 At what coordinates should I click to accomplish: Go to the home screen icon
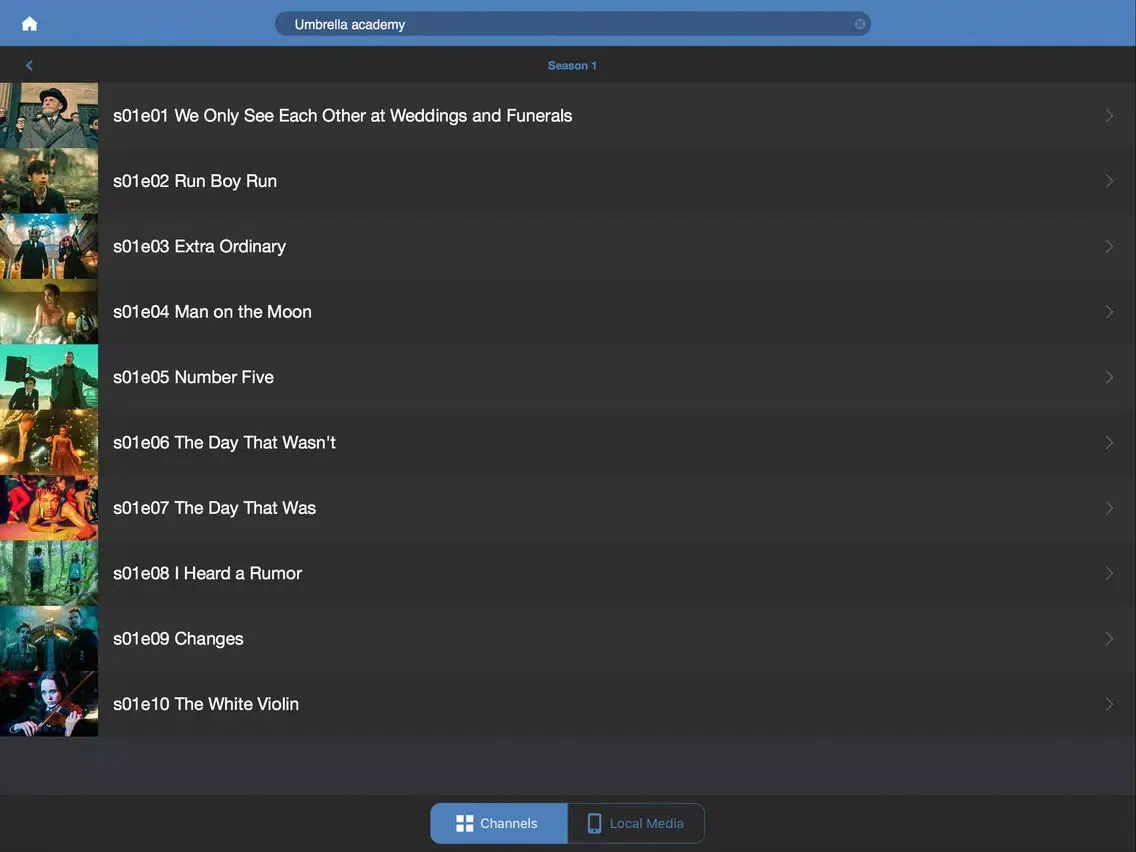(x=30, y=24)
